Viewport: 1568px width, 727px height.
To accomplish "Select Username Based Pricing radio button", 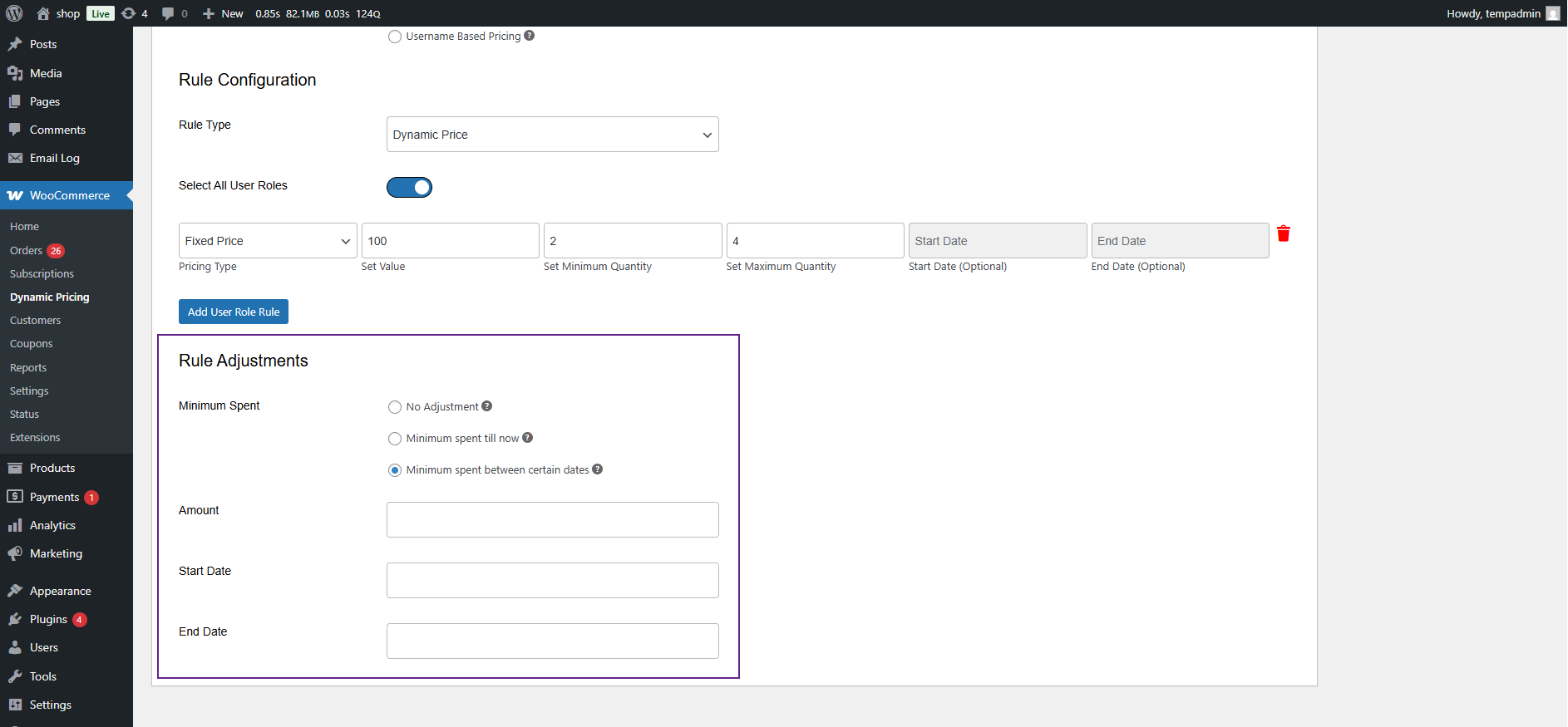I will pyautogui.click(x=395, y=37).
